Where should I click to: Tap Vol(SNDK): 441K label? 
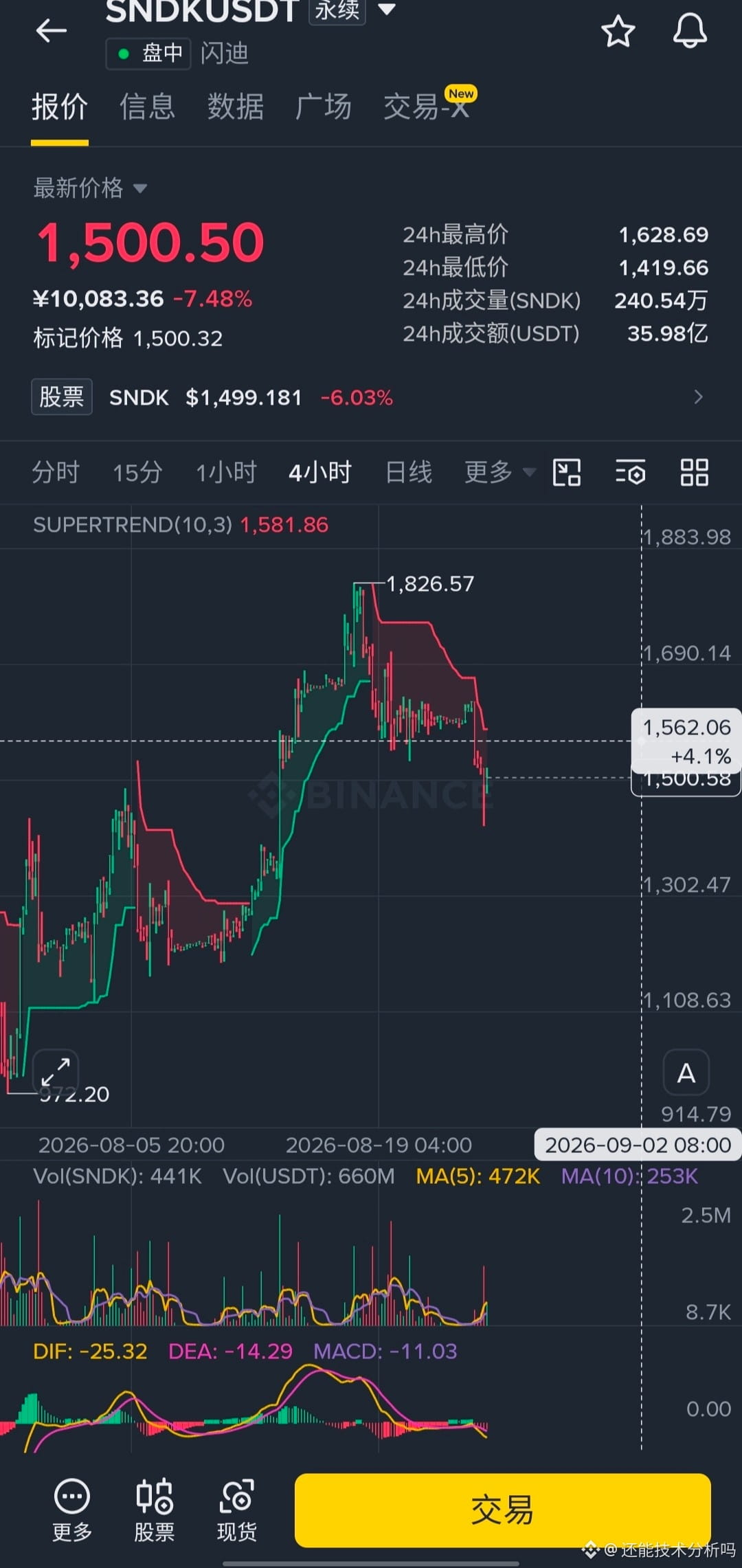click(117, 1176)
